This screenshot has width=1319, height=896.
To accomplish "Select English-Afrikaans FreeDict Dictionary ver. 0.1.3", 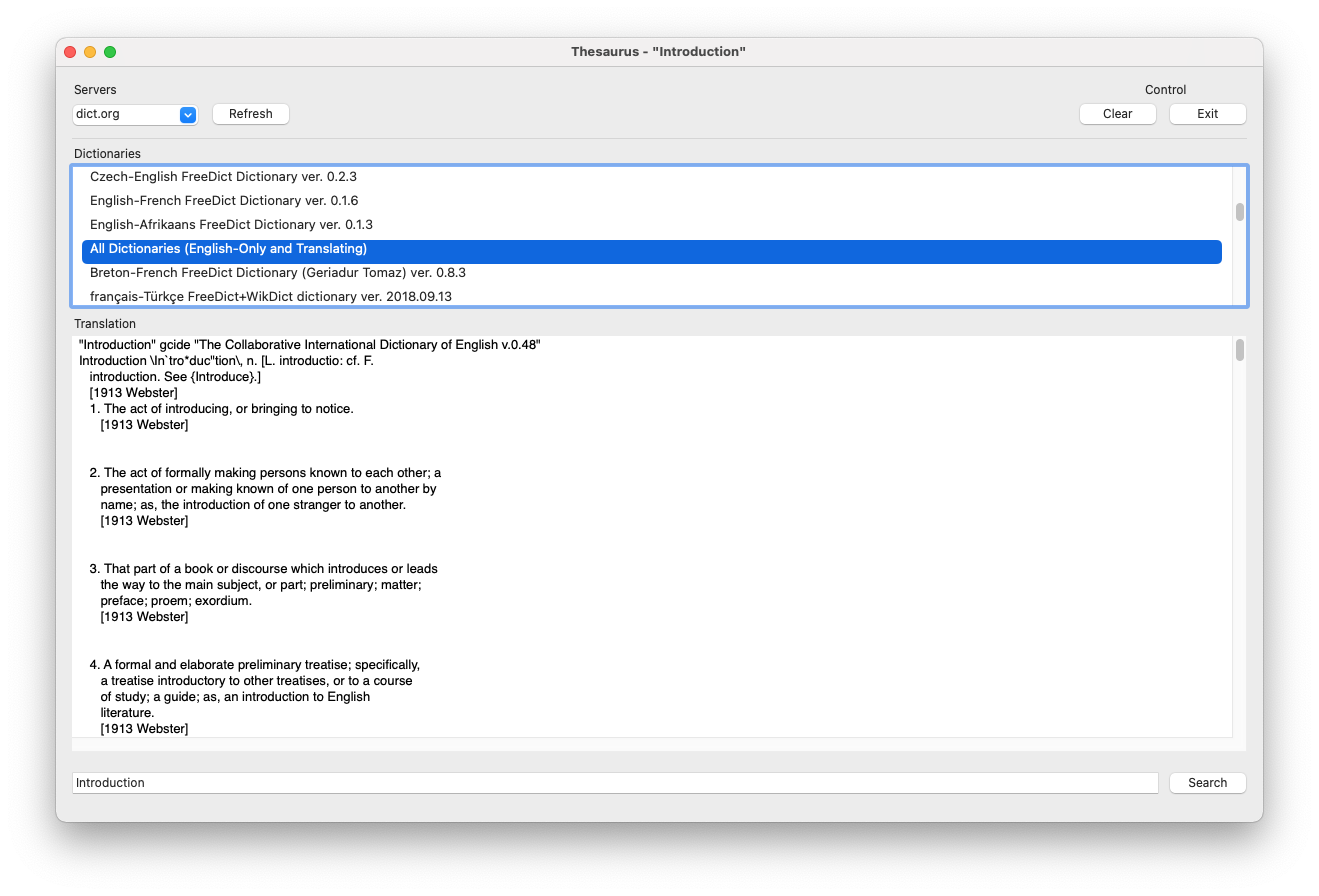I will [652, 225].
